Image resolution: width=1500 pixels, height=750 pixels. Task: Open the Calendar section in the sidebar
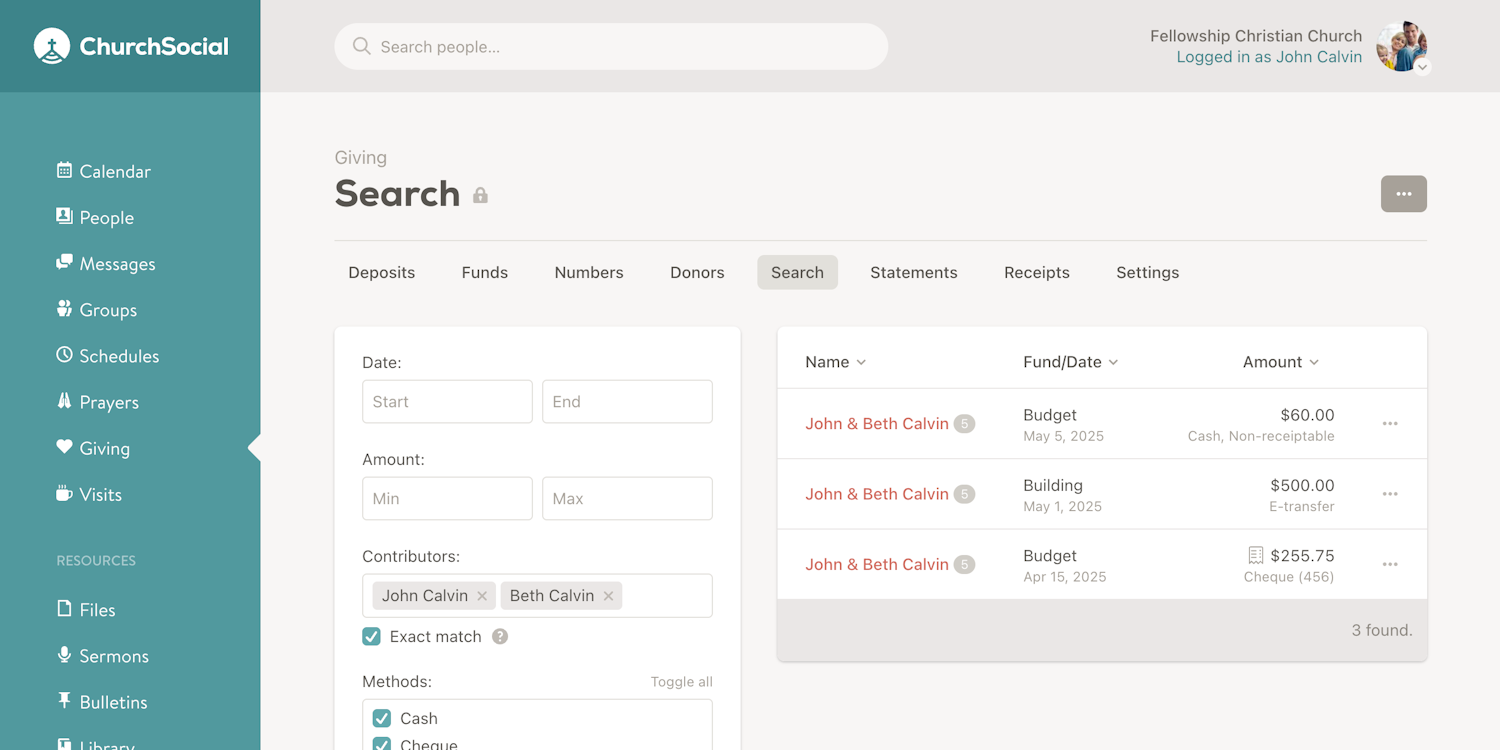[103, 171]
